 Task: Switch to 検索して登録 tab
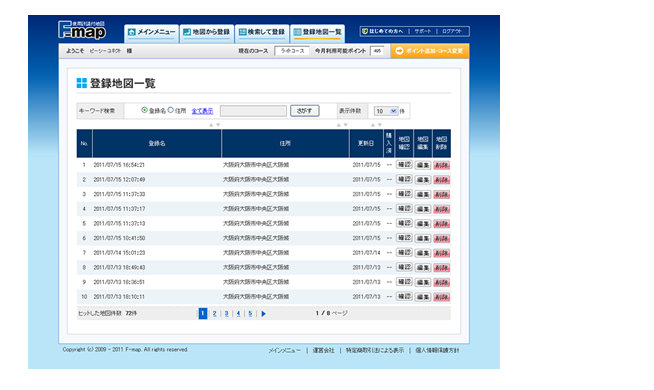click(x=262, y=33)
